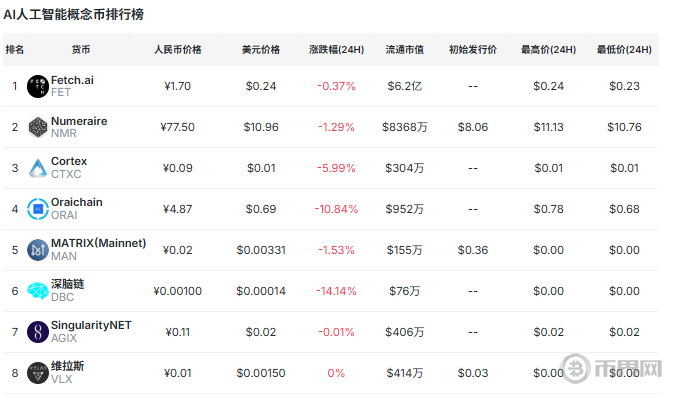Click the ¥77.50 price cell
The image size is (673, 396).
click(x=177, y=127)
